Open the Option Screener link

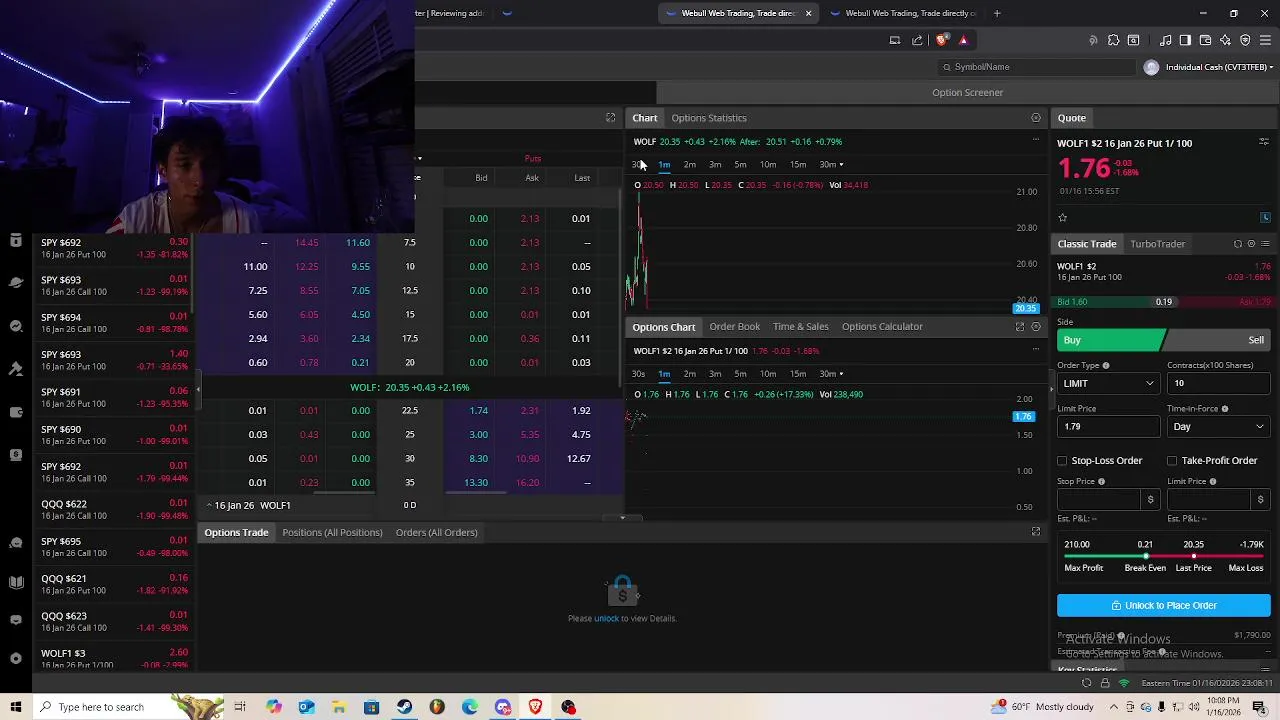coord(967,92)
